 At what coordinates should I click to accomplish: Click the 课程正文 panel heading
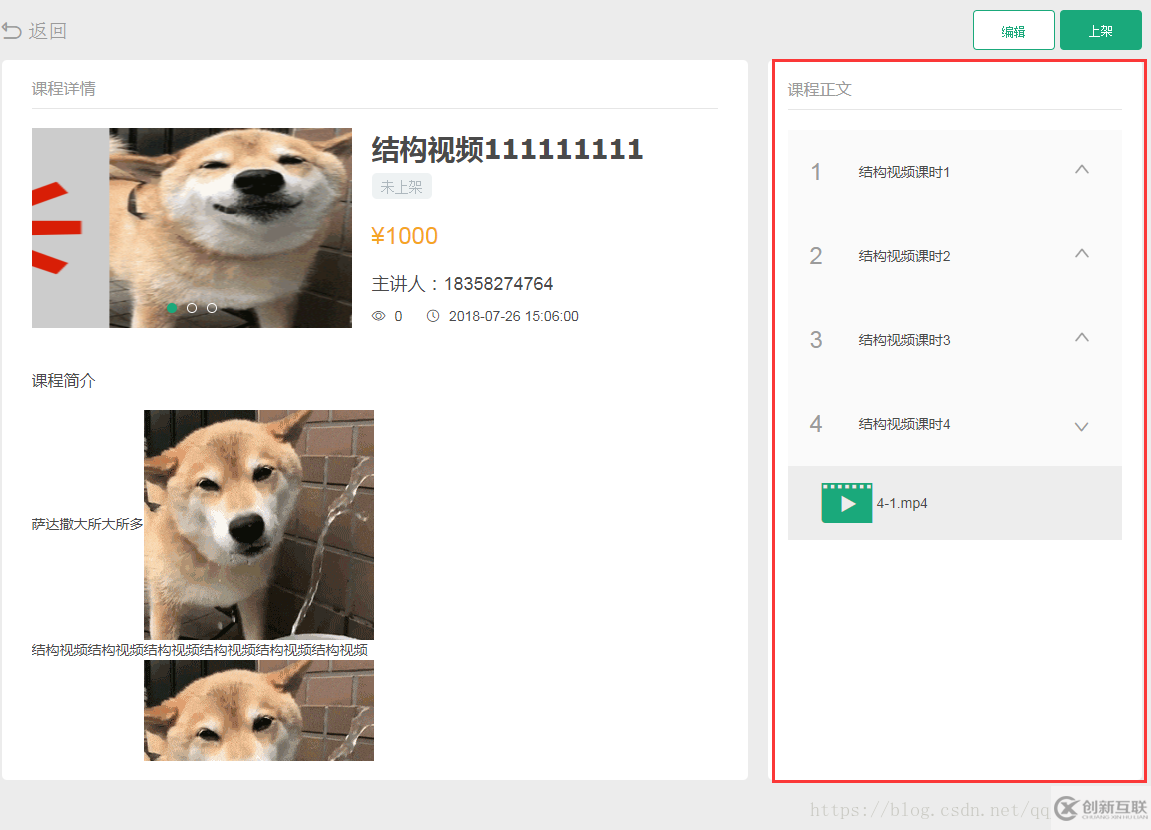tap(820, 90)
